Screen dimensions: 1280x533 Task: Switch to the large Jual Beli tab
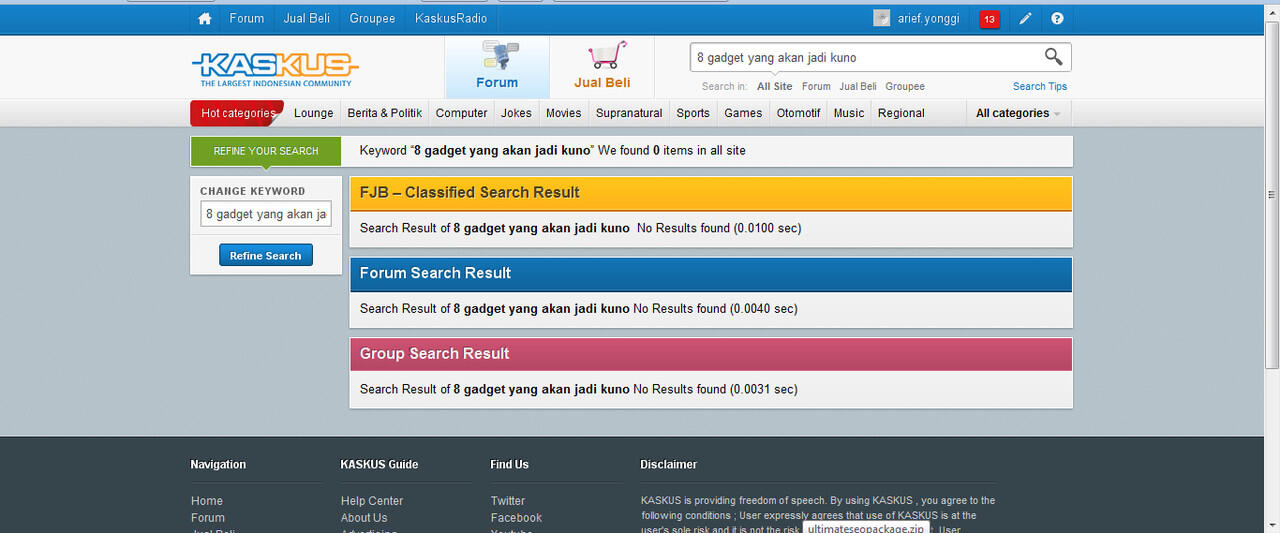602,67
